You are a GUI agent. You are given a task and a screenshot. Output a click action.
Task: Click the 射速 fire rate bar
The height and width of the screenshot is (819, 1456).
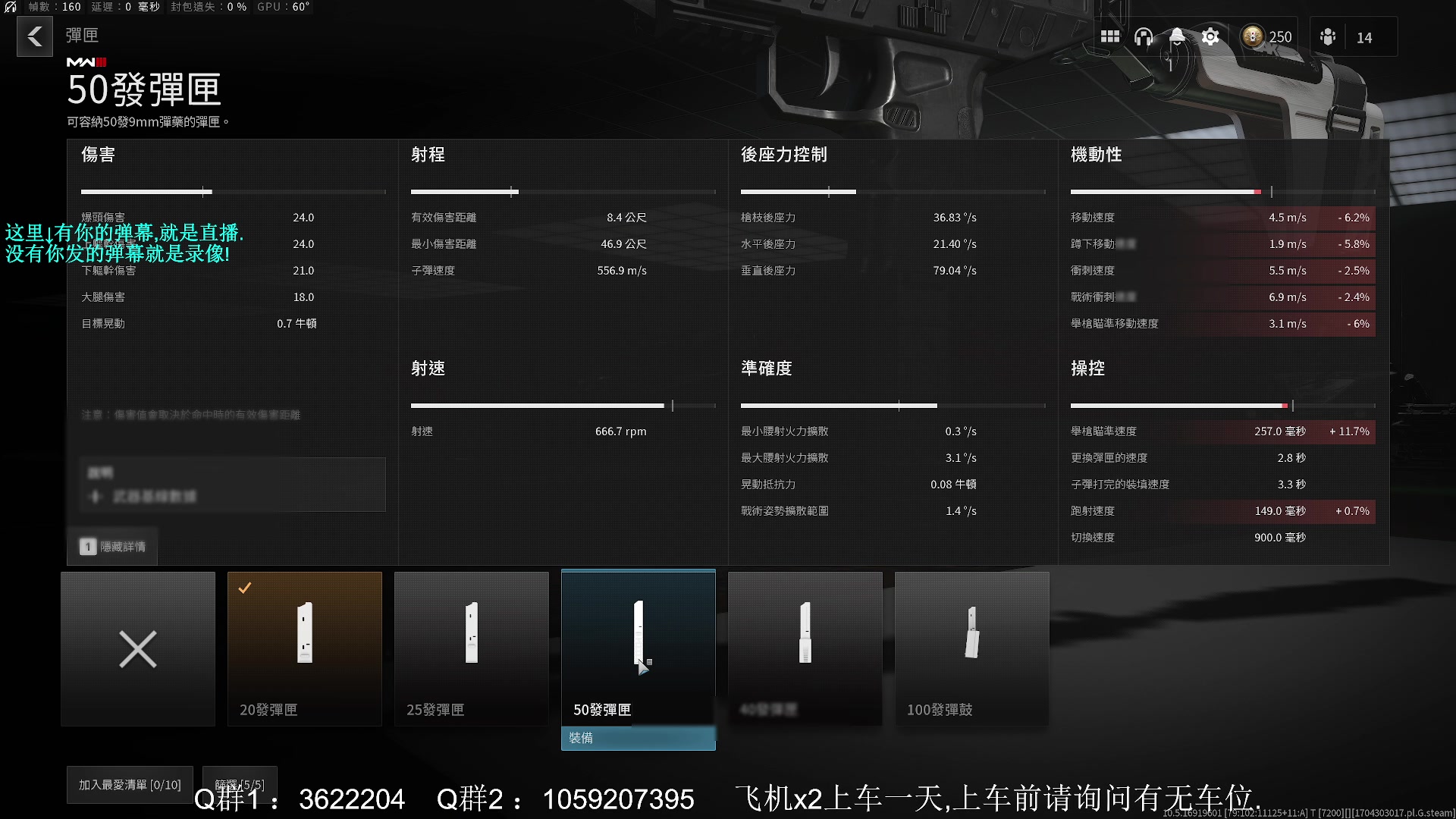pyautogui.click(x=563, y=406)
